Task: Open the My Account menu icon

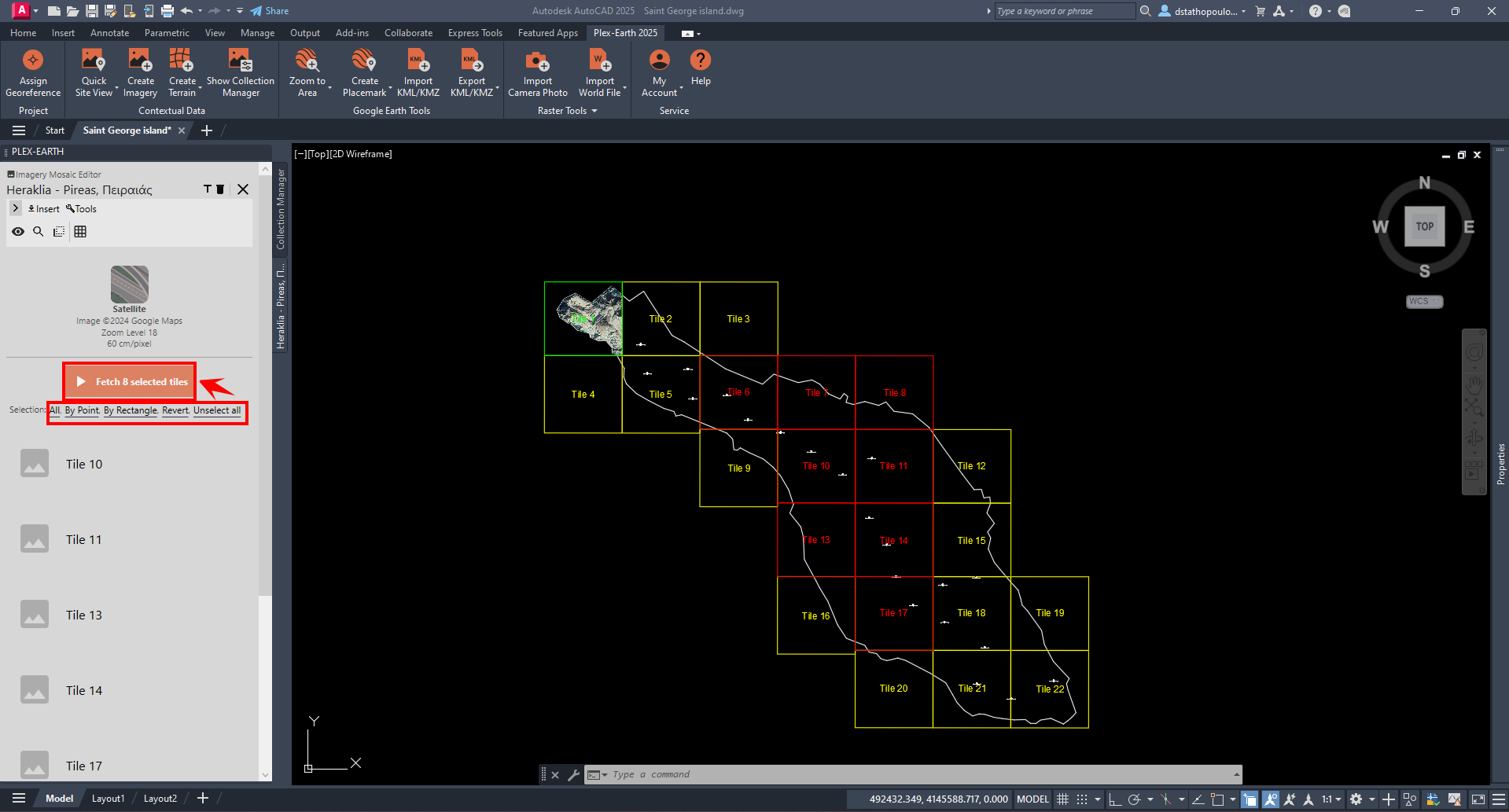Action: click(659, 61)
